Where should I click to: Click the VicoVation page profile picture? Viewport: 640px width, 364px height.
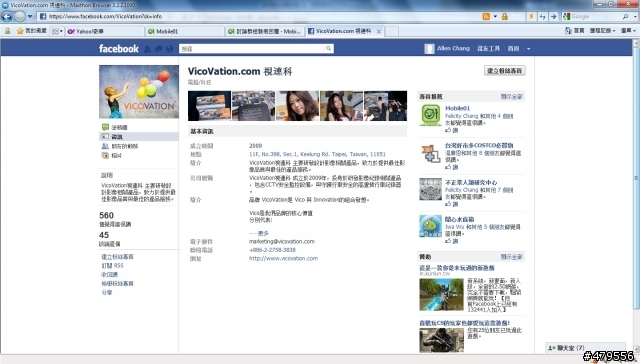139,91
